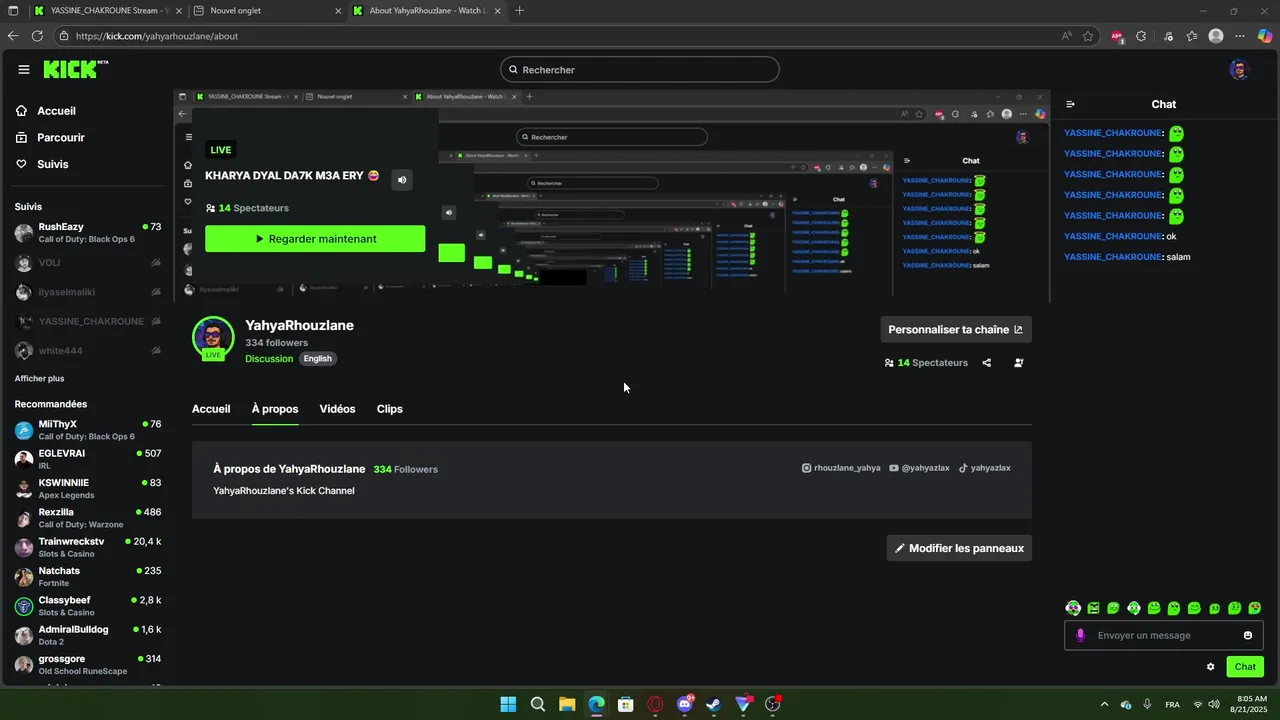Show hidden system tray icons chevron
1280x720 pixels.
1104,704
